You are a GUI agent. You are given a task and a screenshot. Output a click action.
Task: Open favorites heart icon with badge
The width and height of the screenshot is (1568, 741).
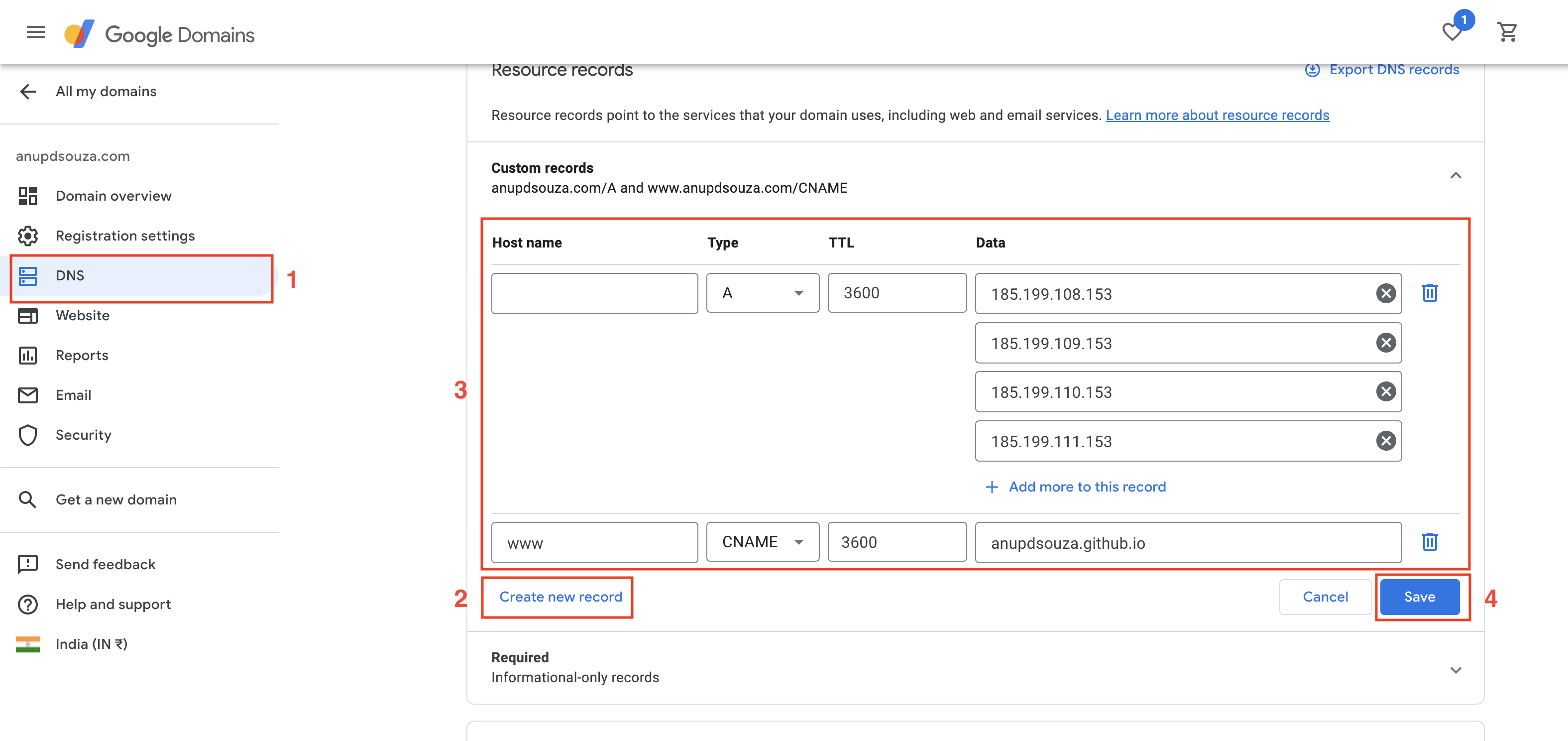click(x=1453, y=32)
